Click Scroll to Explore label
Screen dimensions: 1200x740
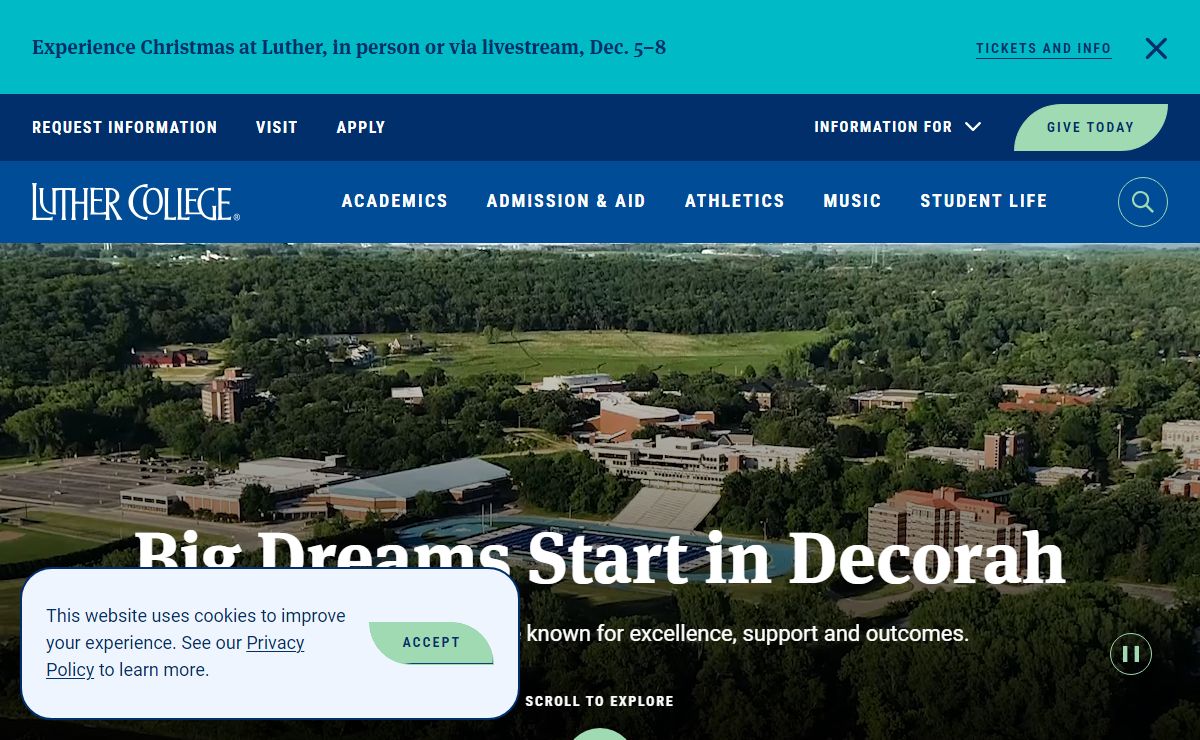coord(600,701)
